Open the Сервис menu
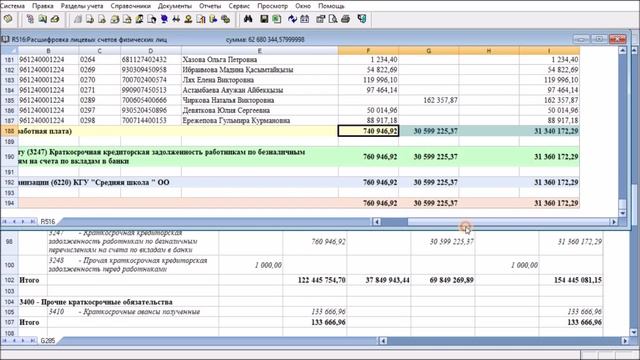The width and height of the screenshot is (640, 360). pyautogui.click(x=239, y=6)
